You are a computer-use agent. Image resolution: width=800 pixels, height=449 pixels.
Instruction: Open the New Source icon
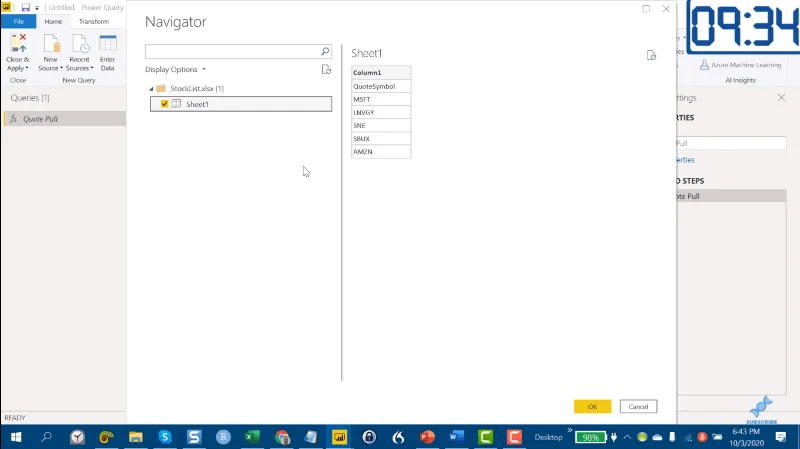click(x=51, y=44)
